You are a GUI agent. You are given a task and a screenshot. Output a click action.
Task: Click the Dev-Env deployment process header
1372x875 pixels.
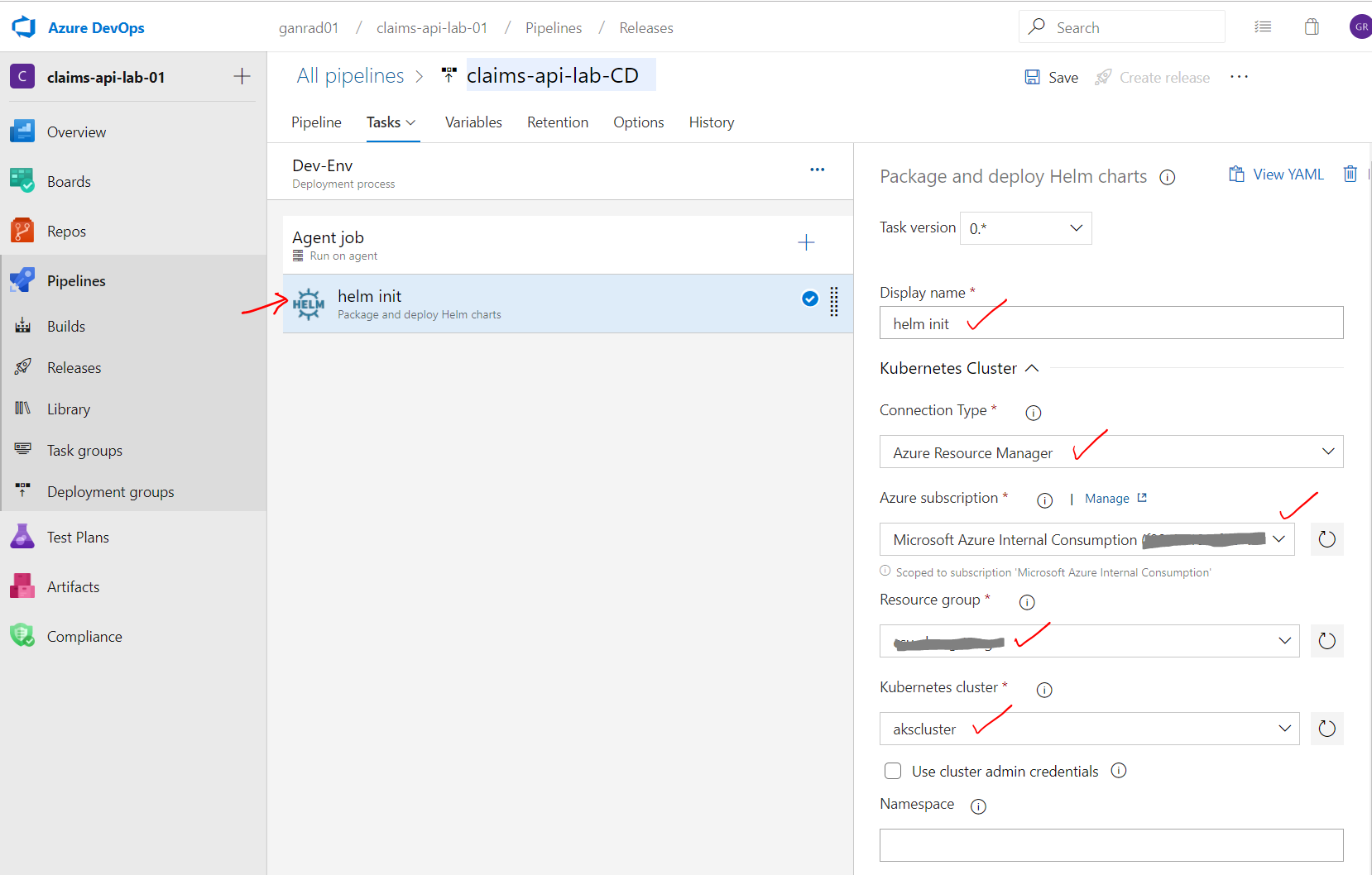tap(560, 173)
